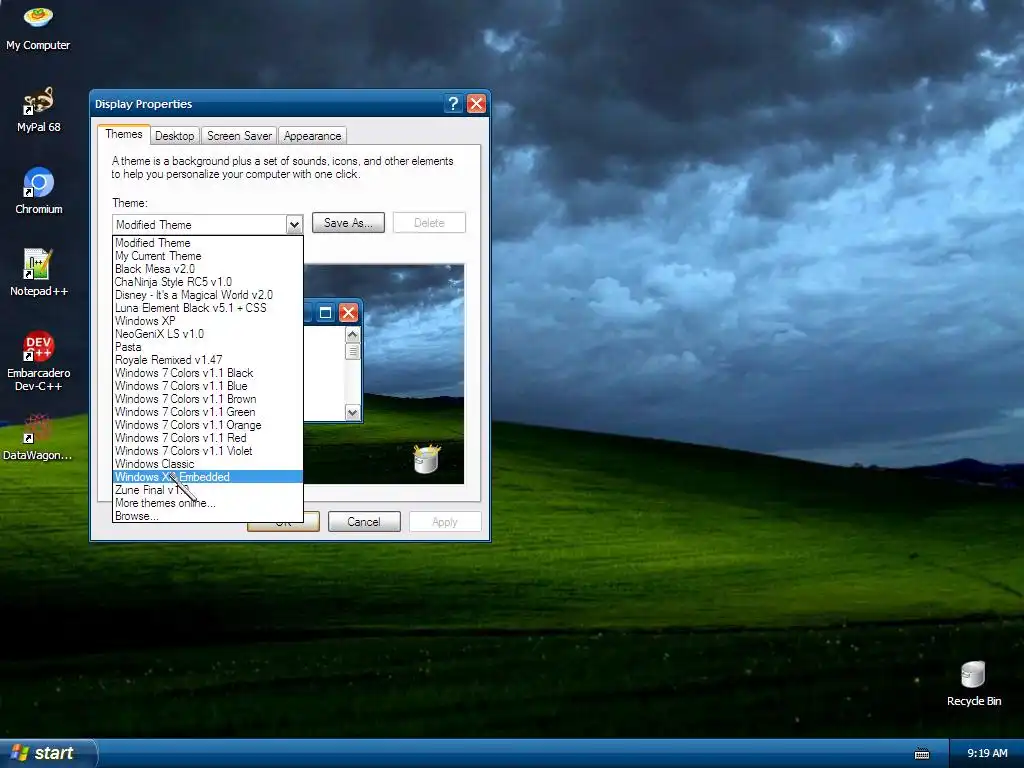The width and height of the screenshot is (1024, 768).
Task: Select Windows 7 Colors v1.1 Orange
Action: click(x=208, y=425)
